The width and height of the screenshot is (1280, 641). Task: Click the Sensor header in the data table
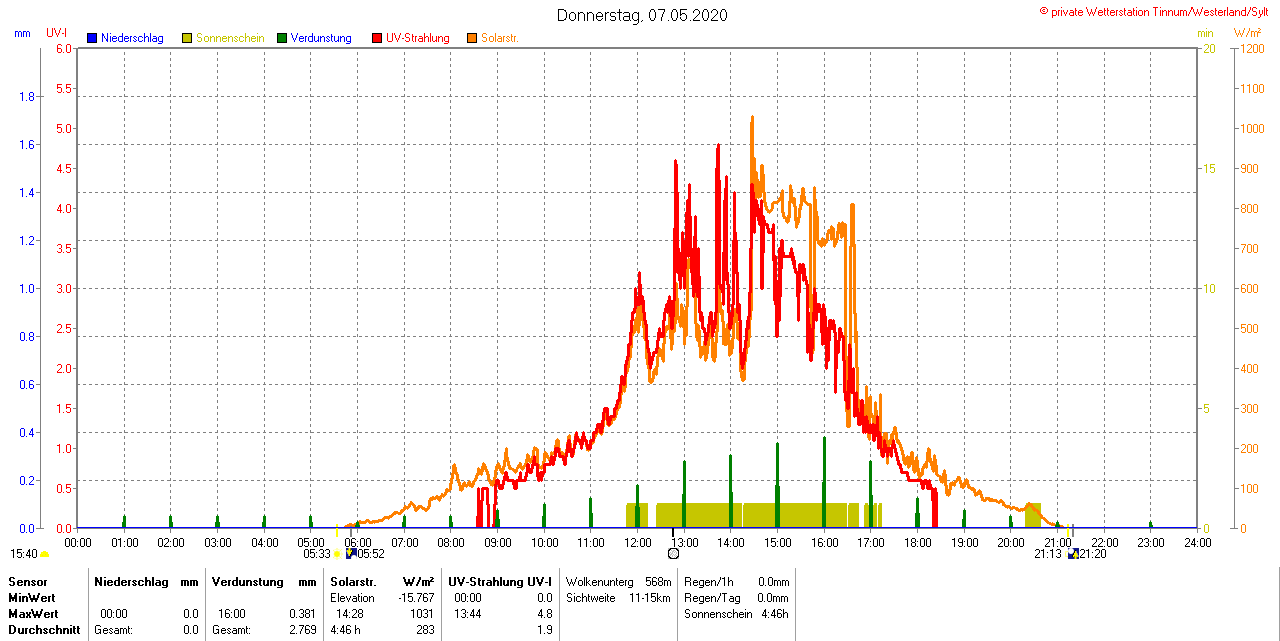[x=28, y=582]
